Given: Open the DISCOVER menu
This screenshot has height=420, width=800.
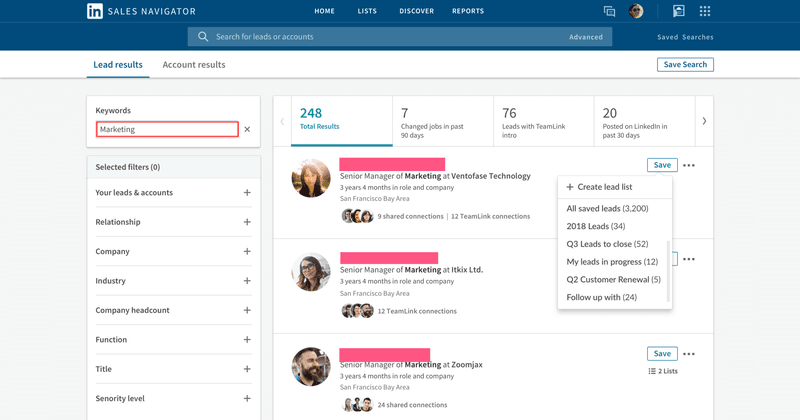Looking at the screenshot, I should 416,11.
